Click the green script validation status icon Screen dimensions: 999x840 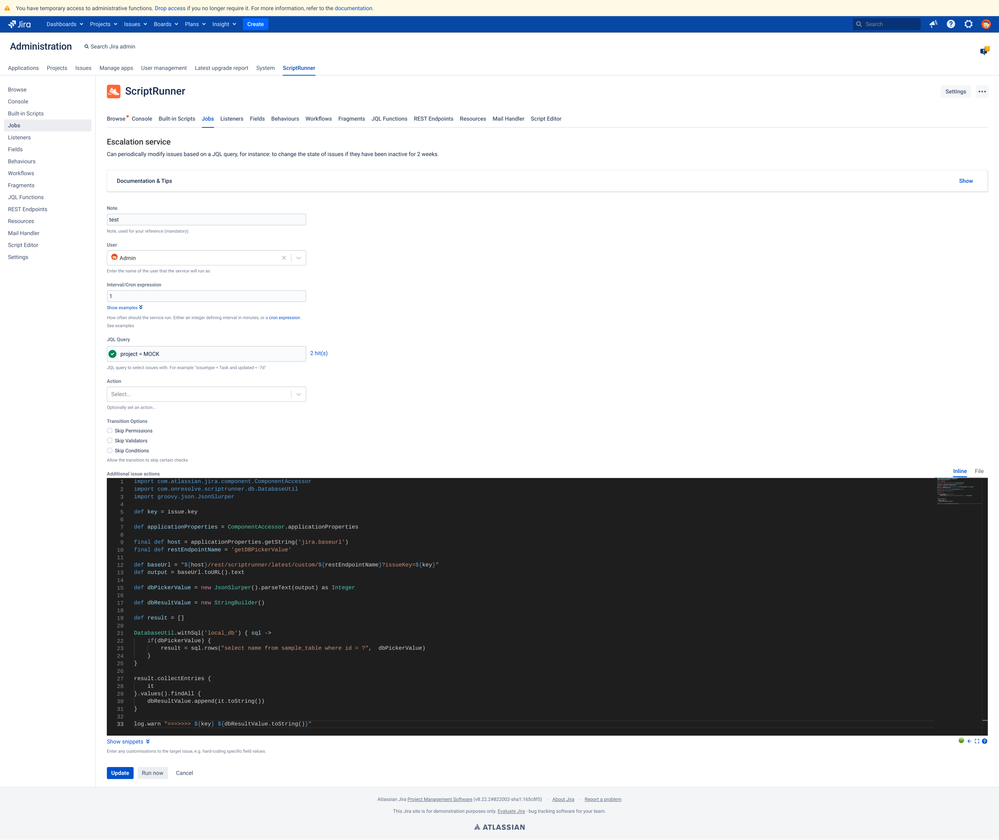[961, 740]
